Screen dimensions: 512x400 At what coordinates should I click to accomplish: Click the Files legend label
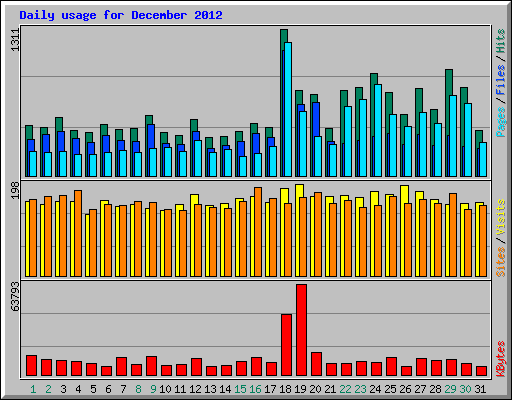pyautogui.click(x=501, y=80)
